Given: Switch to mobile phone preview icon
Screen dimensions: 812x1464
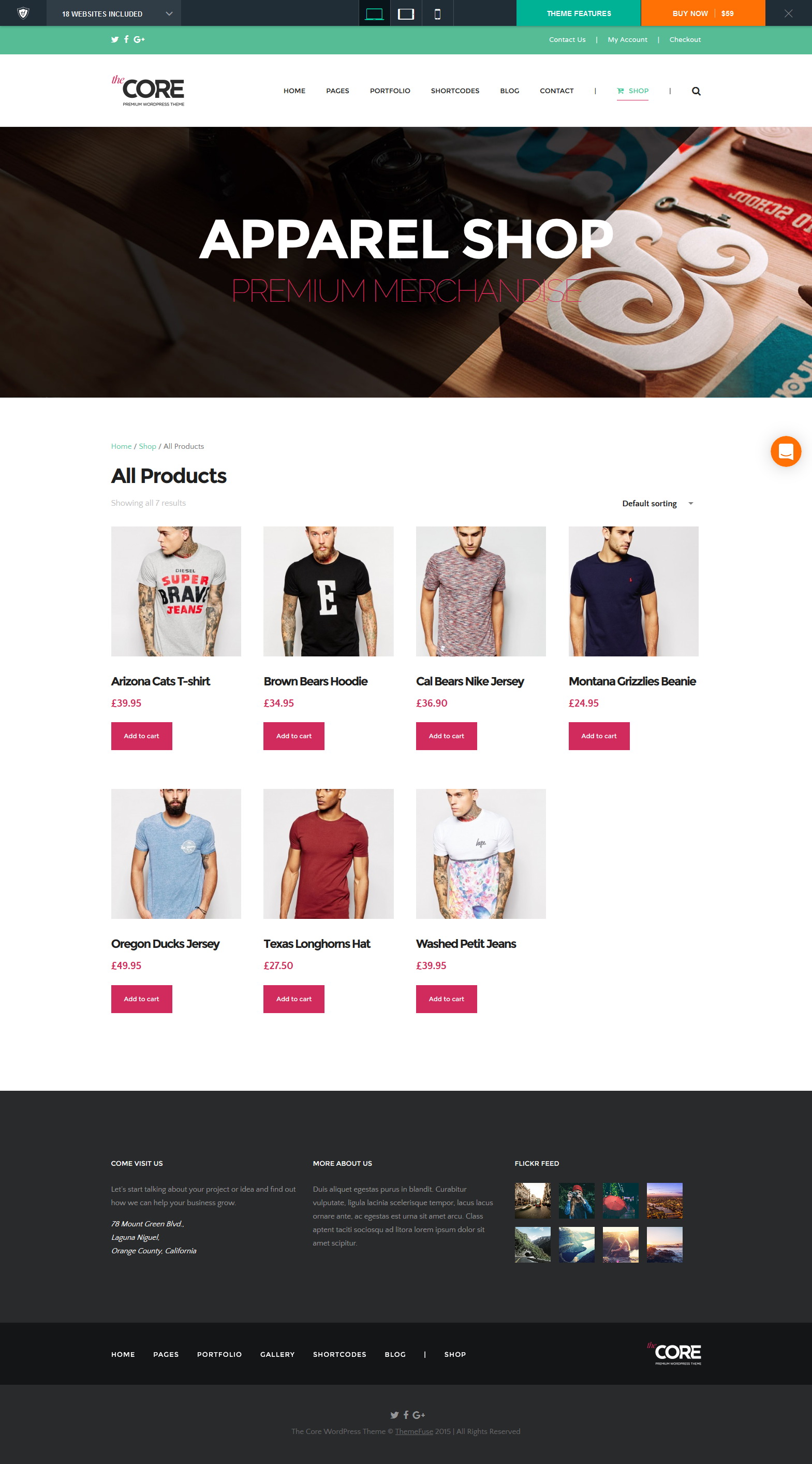Looking at the screenshot, I should click(x=437, y=13).
